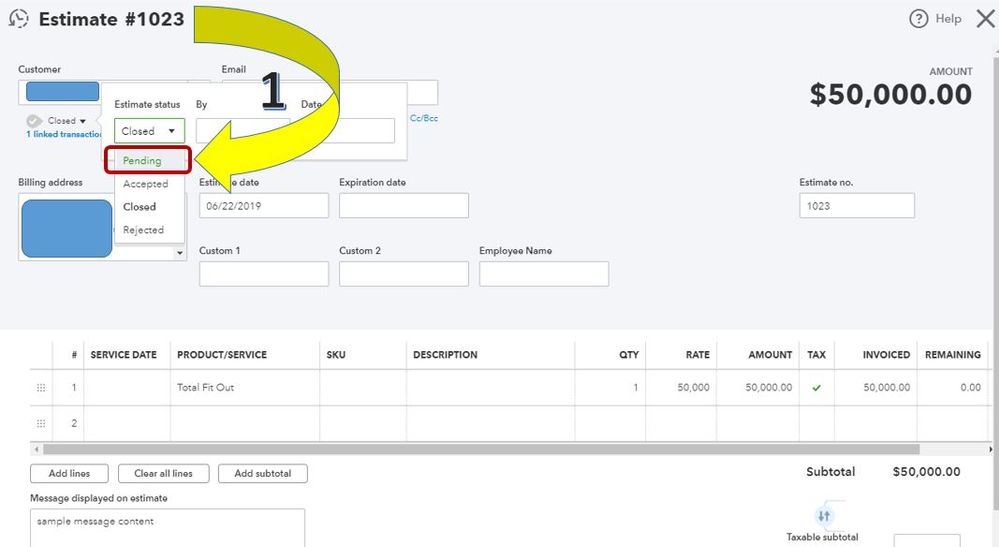This screenshot has width=999, height=547.
Task: Click the Total Fit Out product cell
Action: coord(245,387)
